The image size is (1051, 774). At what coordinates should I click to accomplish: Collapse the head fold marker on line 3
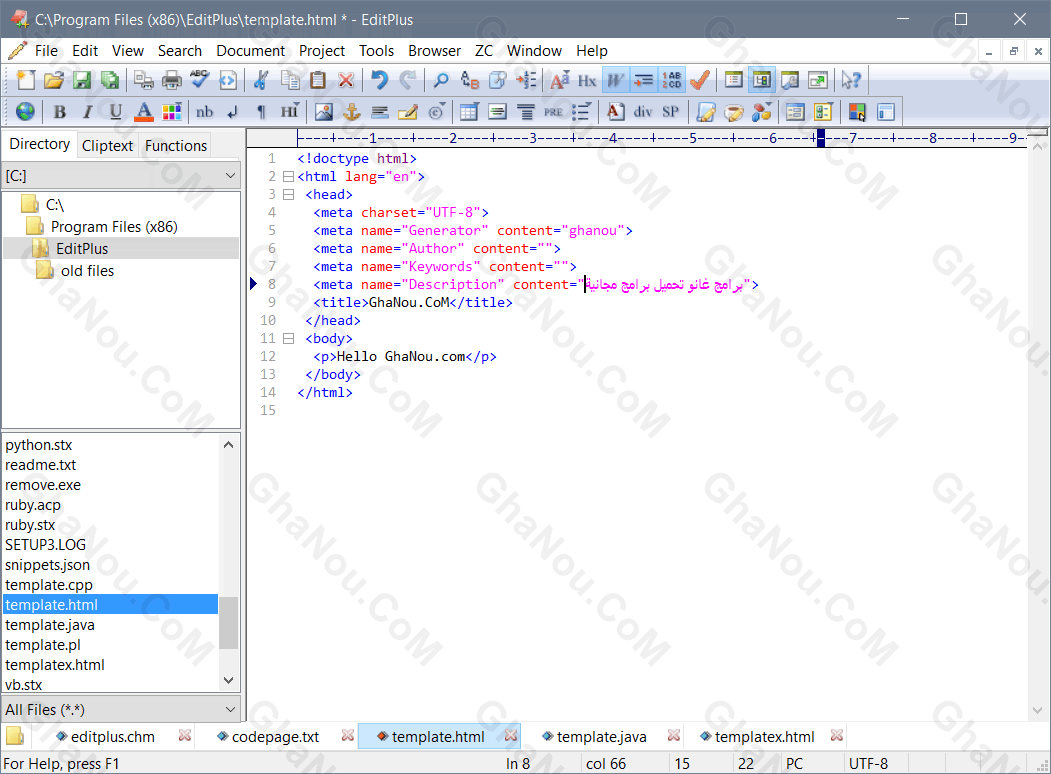click(288, 195)
